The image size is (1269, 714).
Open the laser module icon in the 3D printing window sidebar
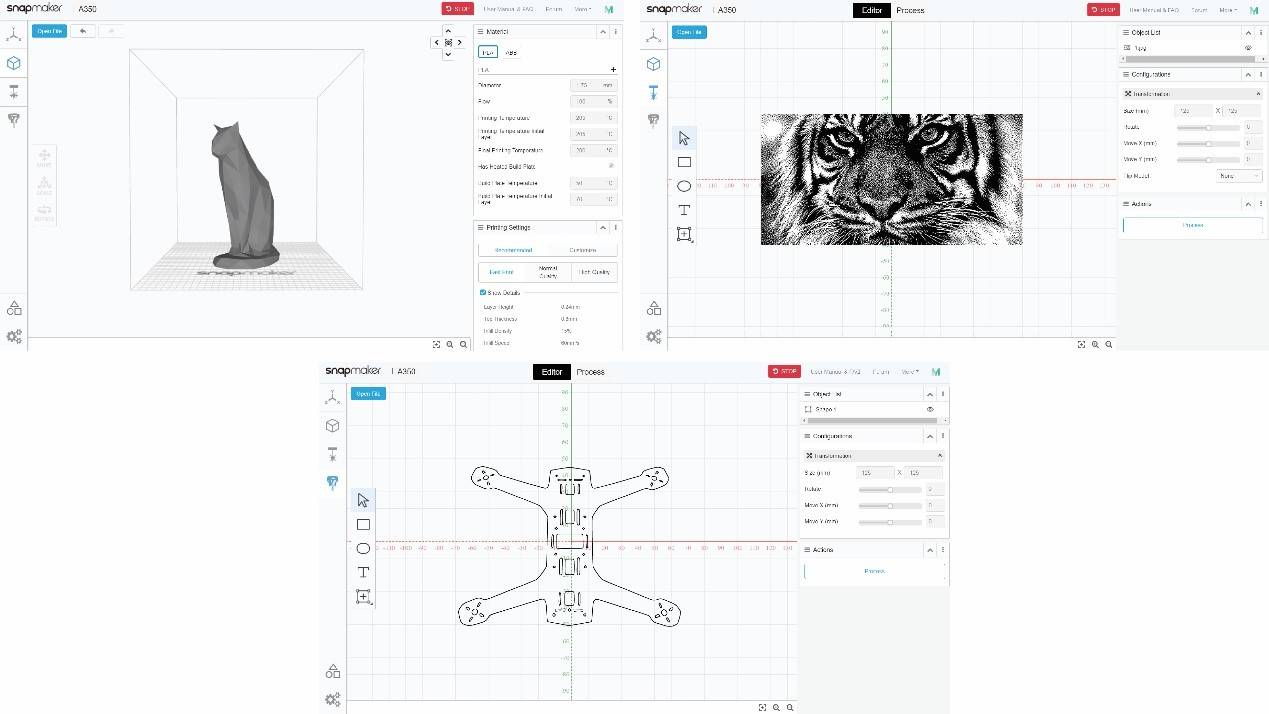[14, 92]
